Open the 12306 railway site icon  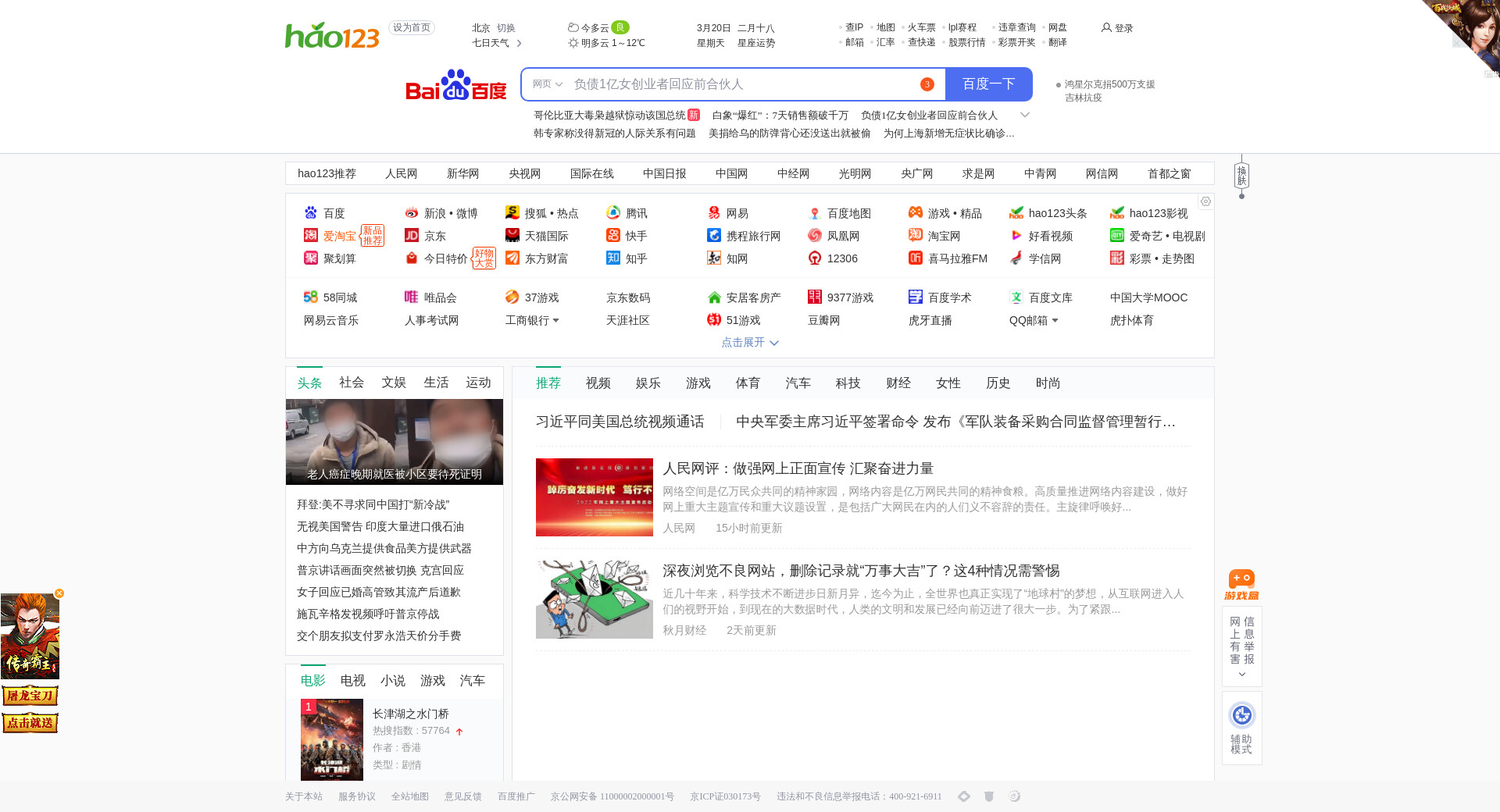click(x=815, y=258)
